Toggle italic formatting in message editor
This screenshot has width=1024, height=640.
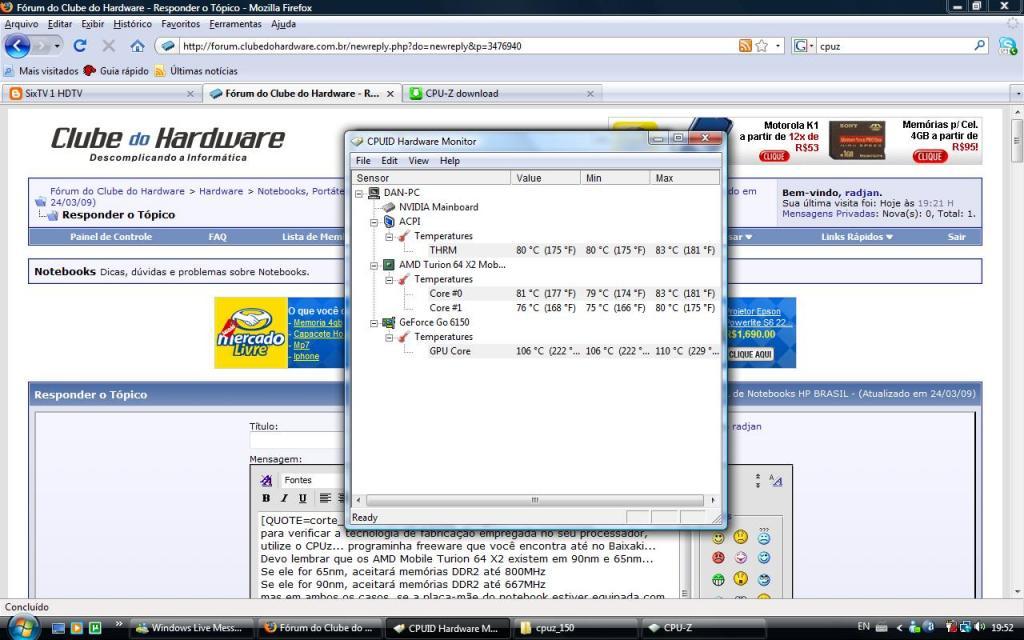pos(284,498)
